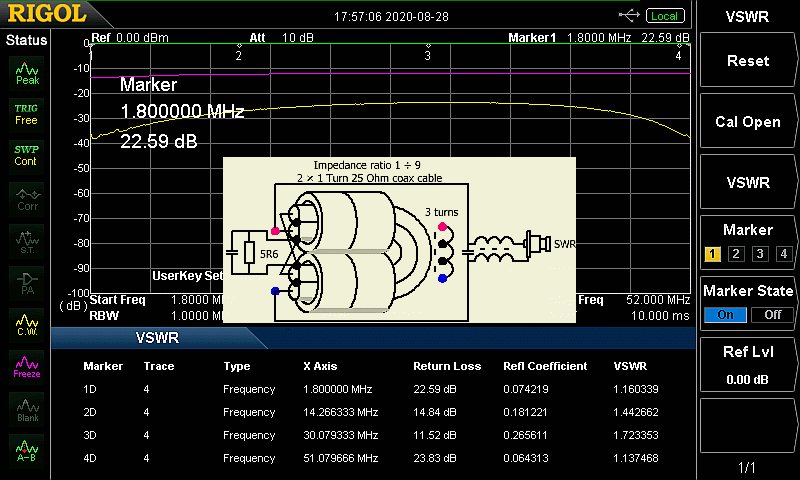Viewport: 800px width, 480px height.
Task: Switch Marker State to Off
Action: (x=771, y=314)
